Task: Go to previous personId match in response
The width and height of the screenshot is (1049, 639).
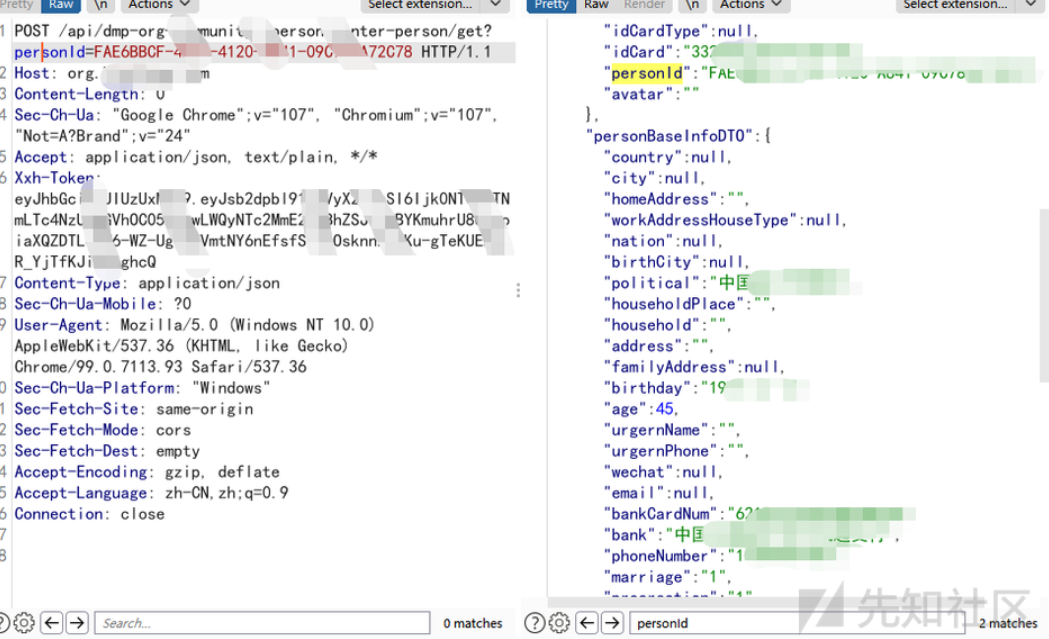Action: tap(587, 623)
